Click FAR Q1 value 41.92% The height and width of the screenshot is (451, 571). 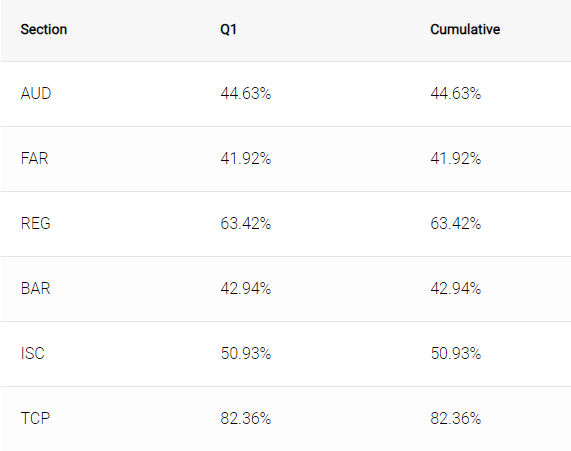[x=246, y=158]
